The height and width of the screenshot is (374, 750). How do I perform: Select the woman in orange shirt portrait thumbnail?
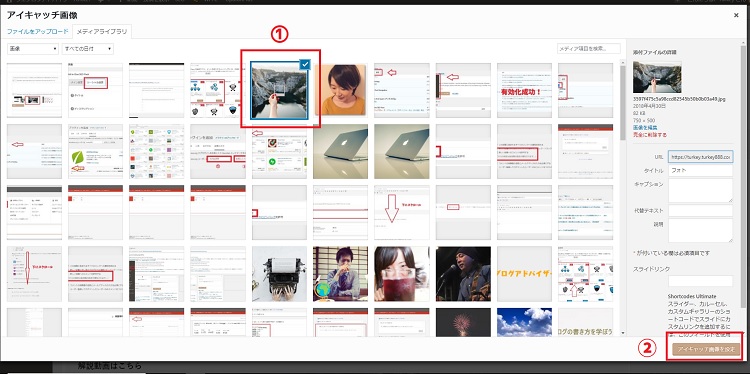pyautogui.click(x=341, y=90)
